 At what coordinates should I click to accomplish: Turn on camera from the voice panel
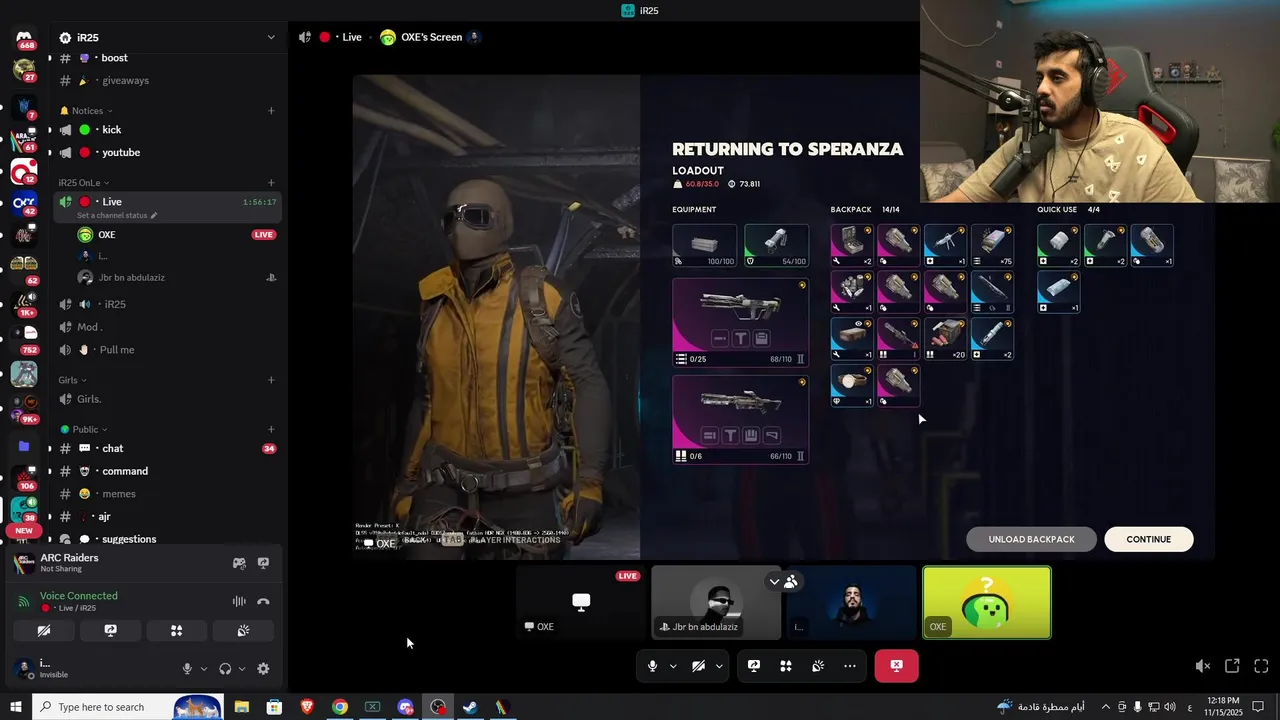coord(44,631)
